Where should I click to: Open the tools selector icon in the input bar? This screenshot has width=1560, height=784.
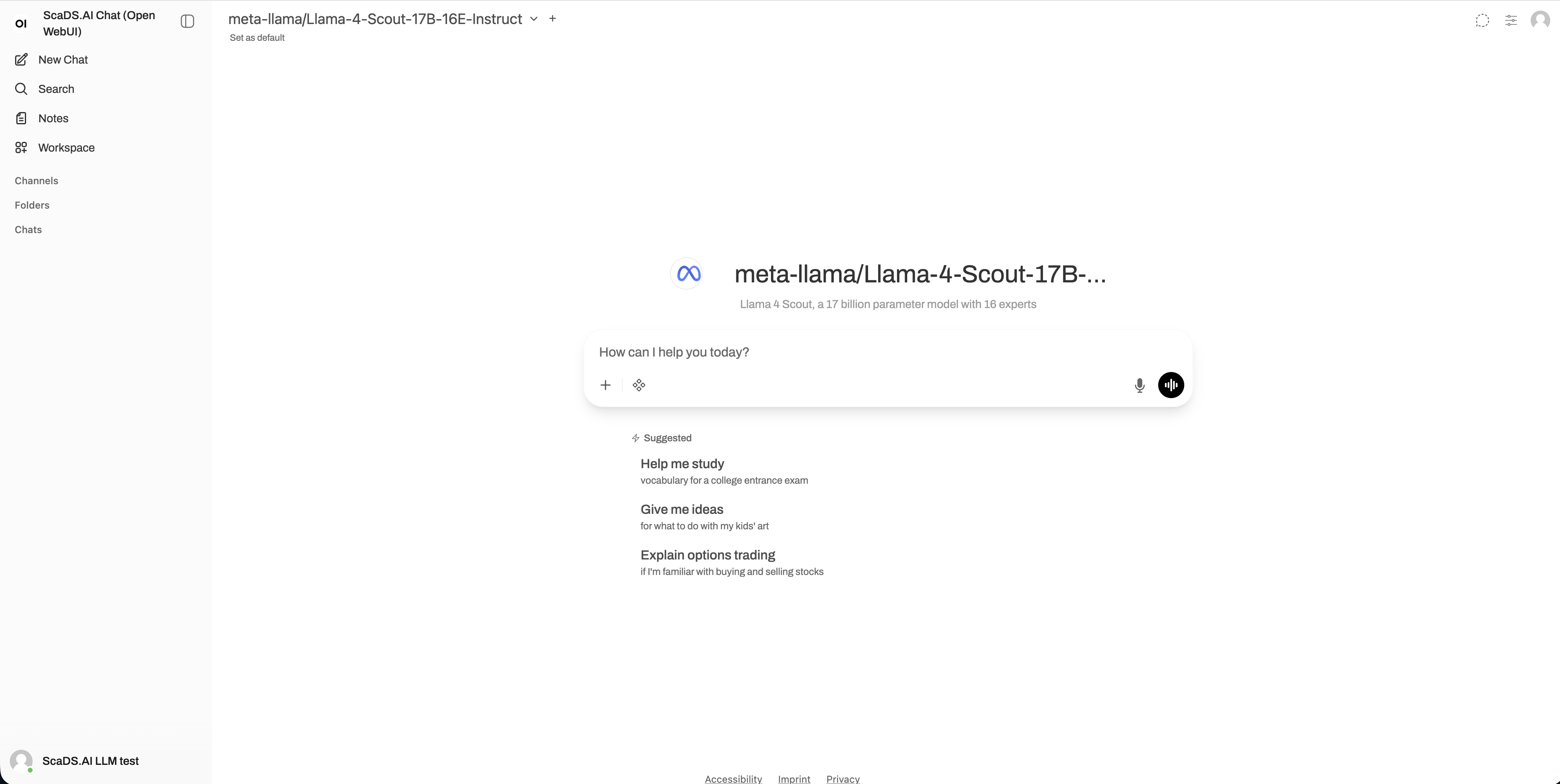639,385
